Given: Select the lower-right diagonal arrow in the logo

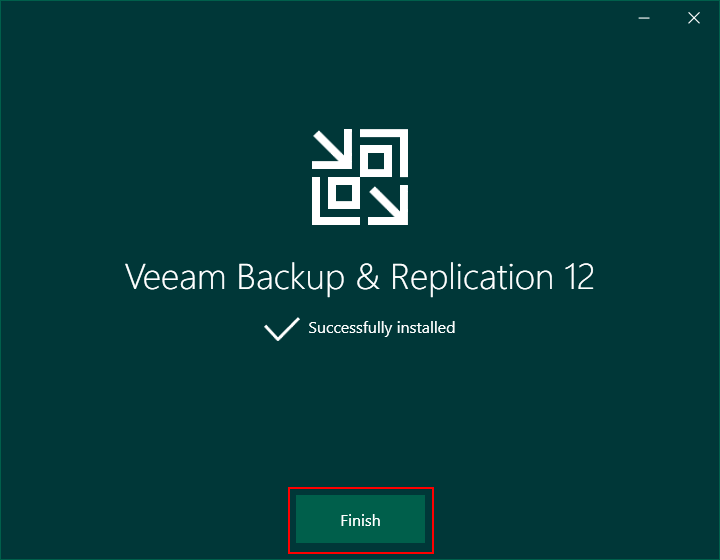Looking at the screenshot, I should tap(388, 205).
